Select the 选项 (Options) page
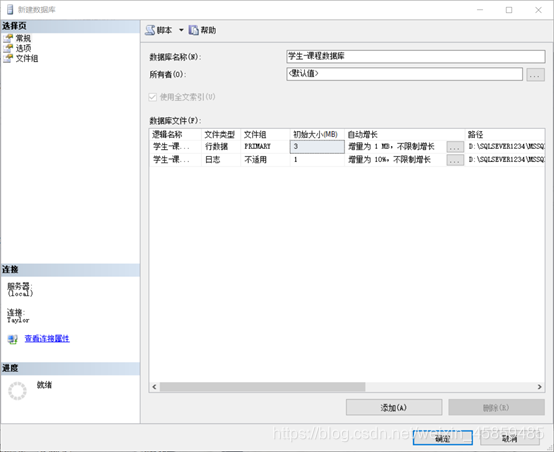 click(x=23, y=48)
